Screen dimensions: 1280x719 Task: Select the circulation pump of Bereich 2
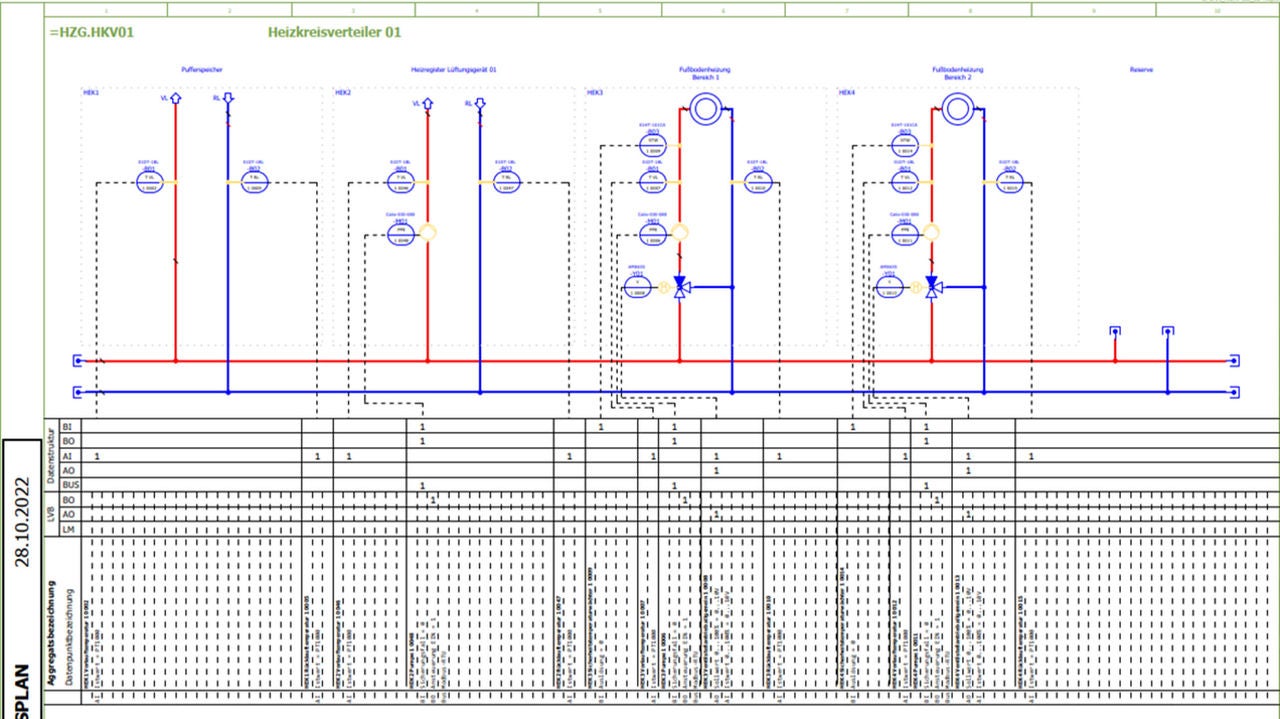[x=957, y=108]
